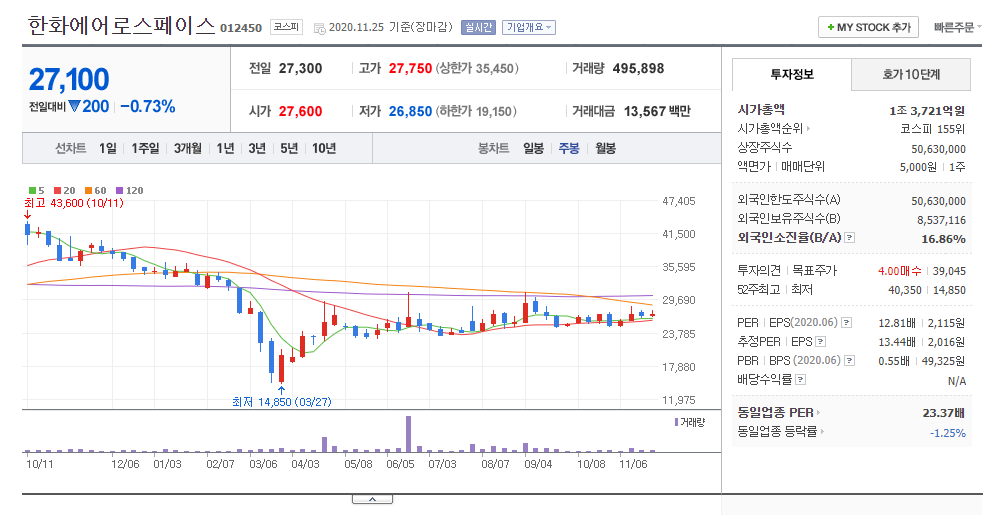Show the 일봉 daily candle chart

(x=533, y=149)
